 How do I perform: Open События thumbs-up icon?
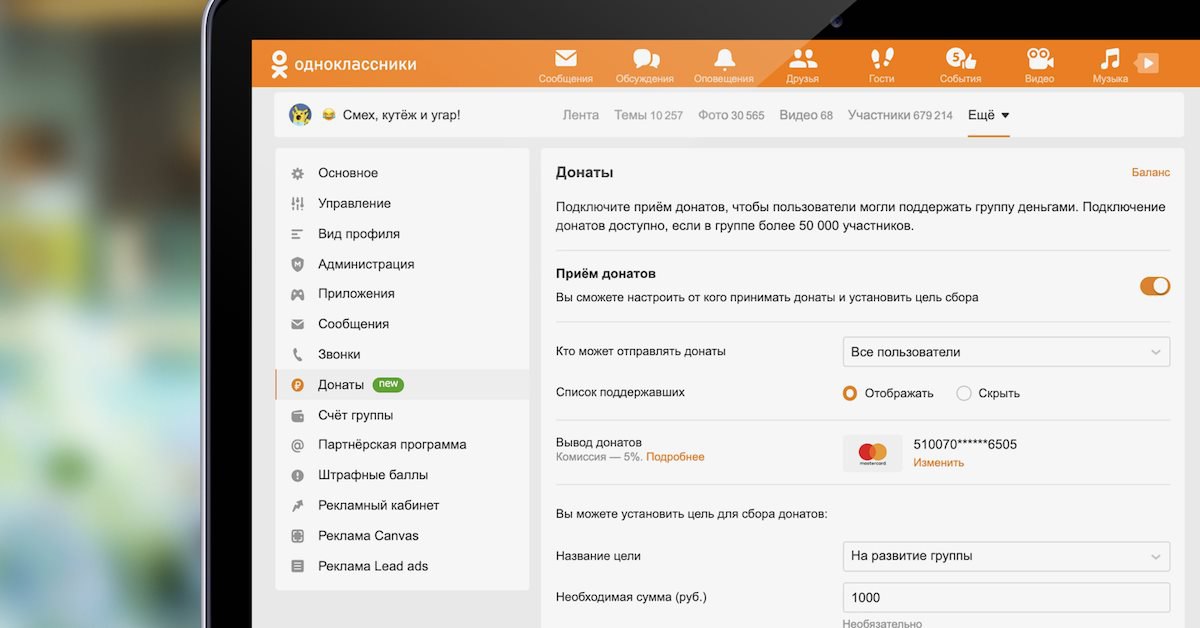(x=960, y=58)
